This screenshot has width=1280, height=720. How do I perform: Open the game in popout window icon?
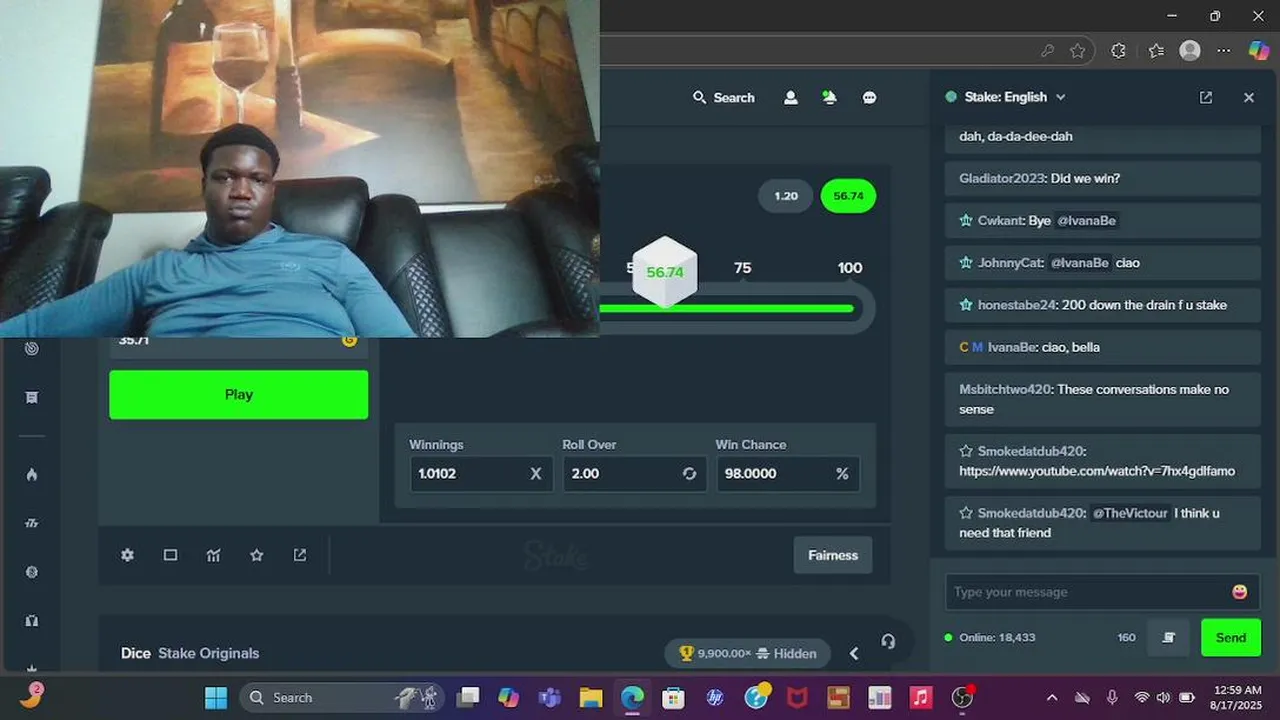pos(299,555)
